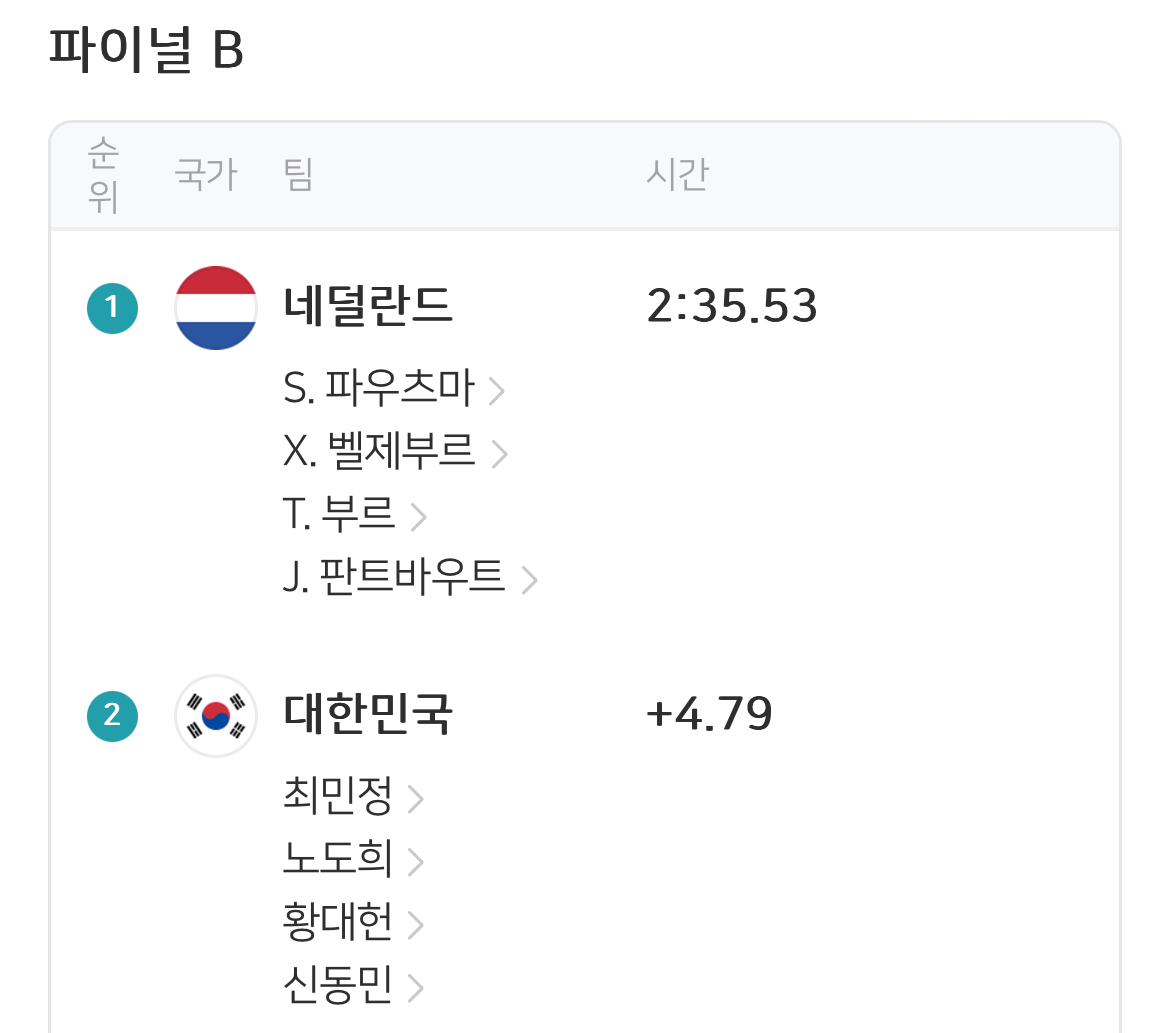This screenshot has height=1033, width=1170.
Task: Open skater X. 벨제부르 profile
Action: [380, 452]
